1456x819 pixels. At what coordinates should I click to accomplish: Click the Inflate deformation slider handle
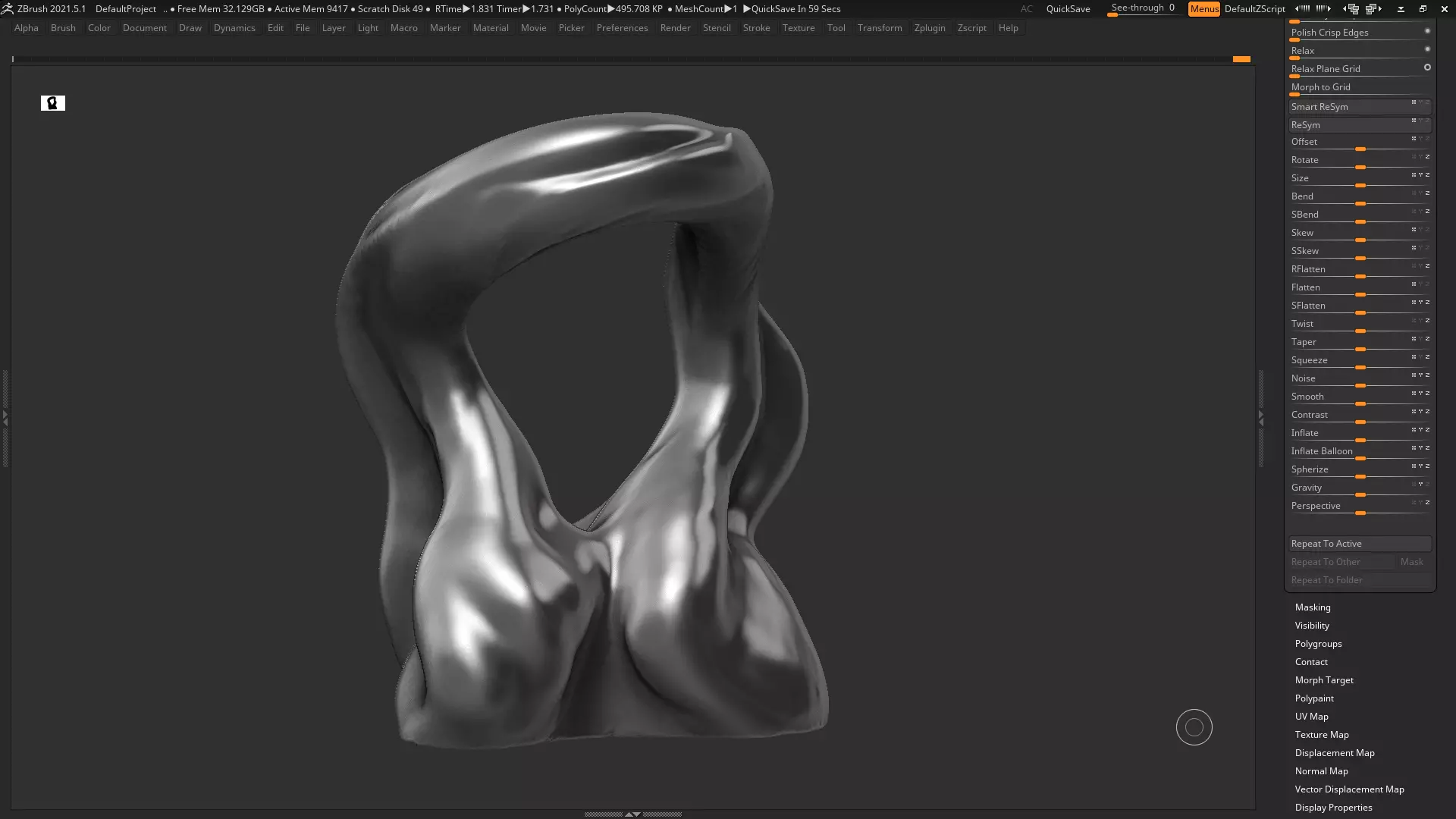pos(1360,440)
